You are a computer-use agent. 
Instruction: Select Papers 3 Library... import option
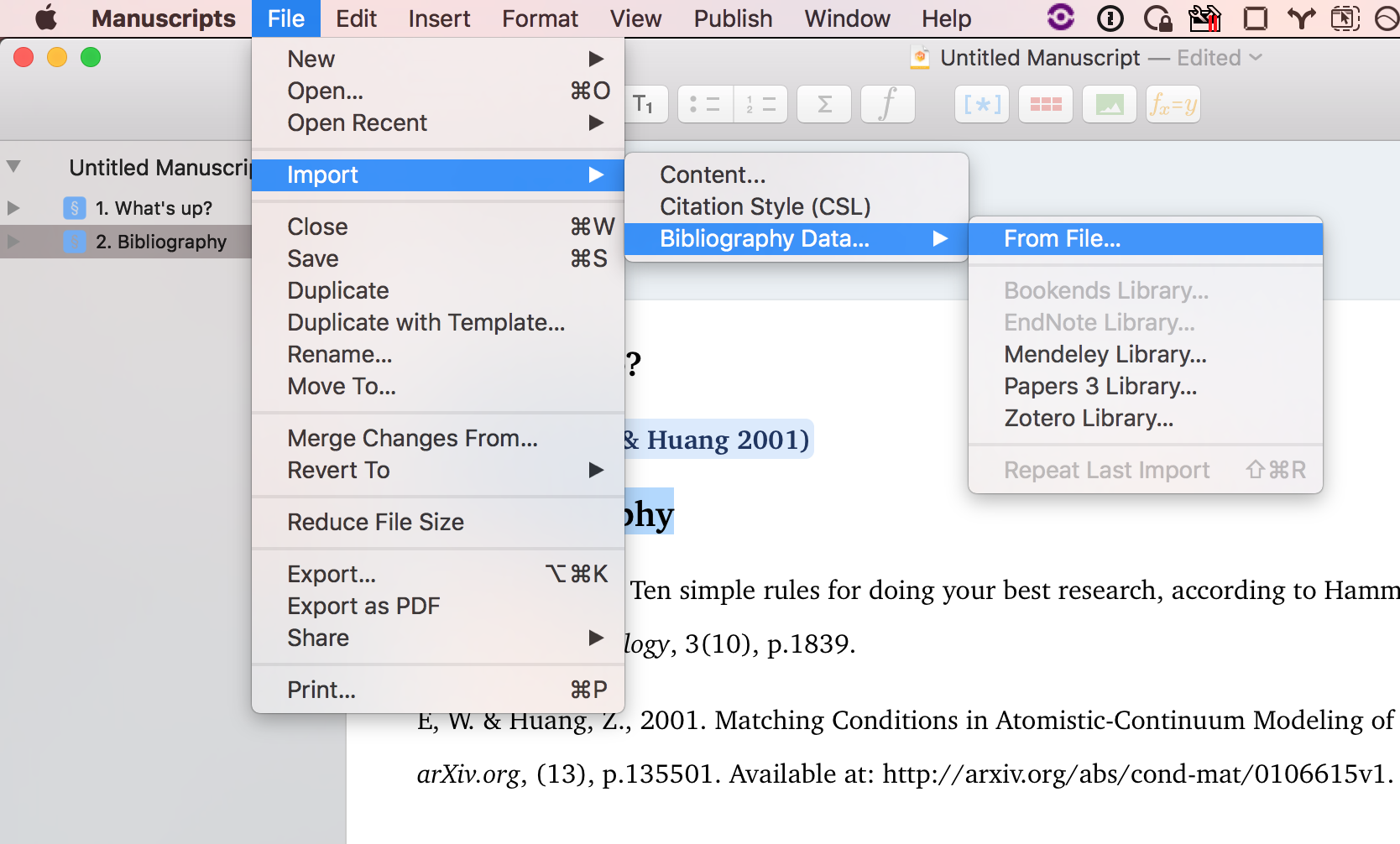click(x=1146, y=386)
